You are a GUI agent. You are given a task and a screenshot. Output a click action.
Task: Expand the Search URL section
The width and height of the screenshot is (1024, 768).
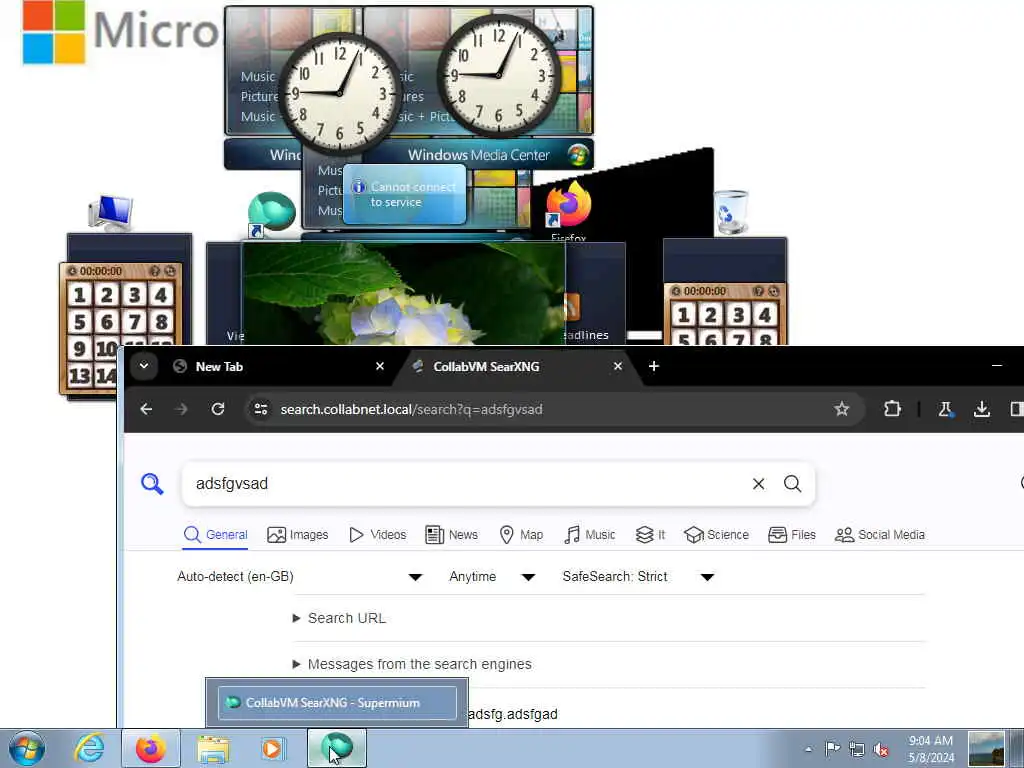click(339, 618)
